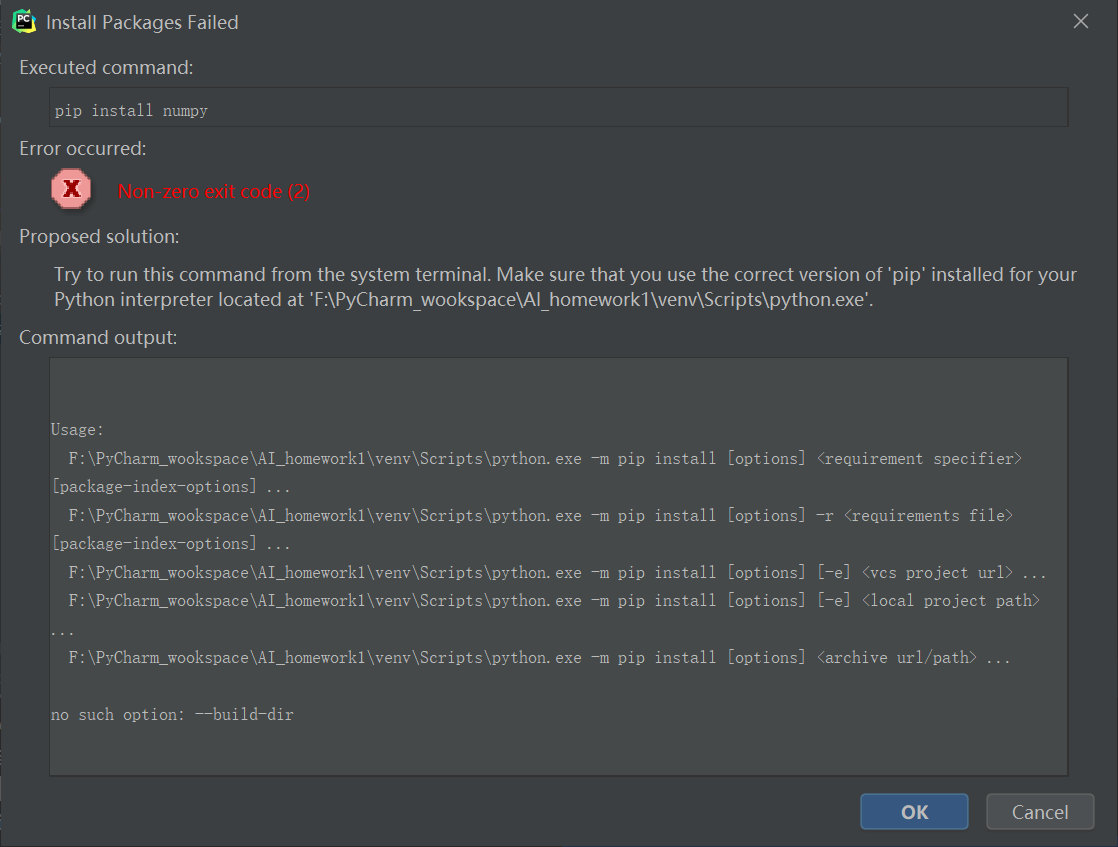
Task: Click the red X error icon
Action: point(71,189)
